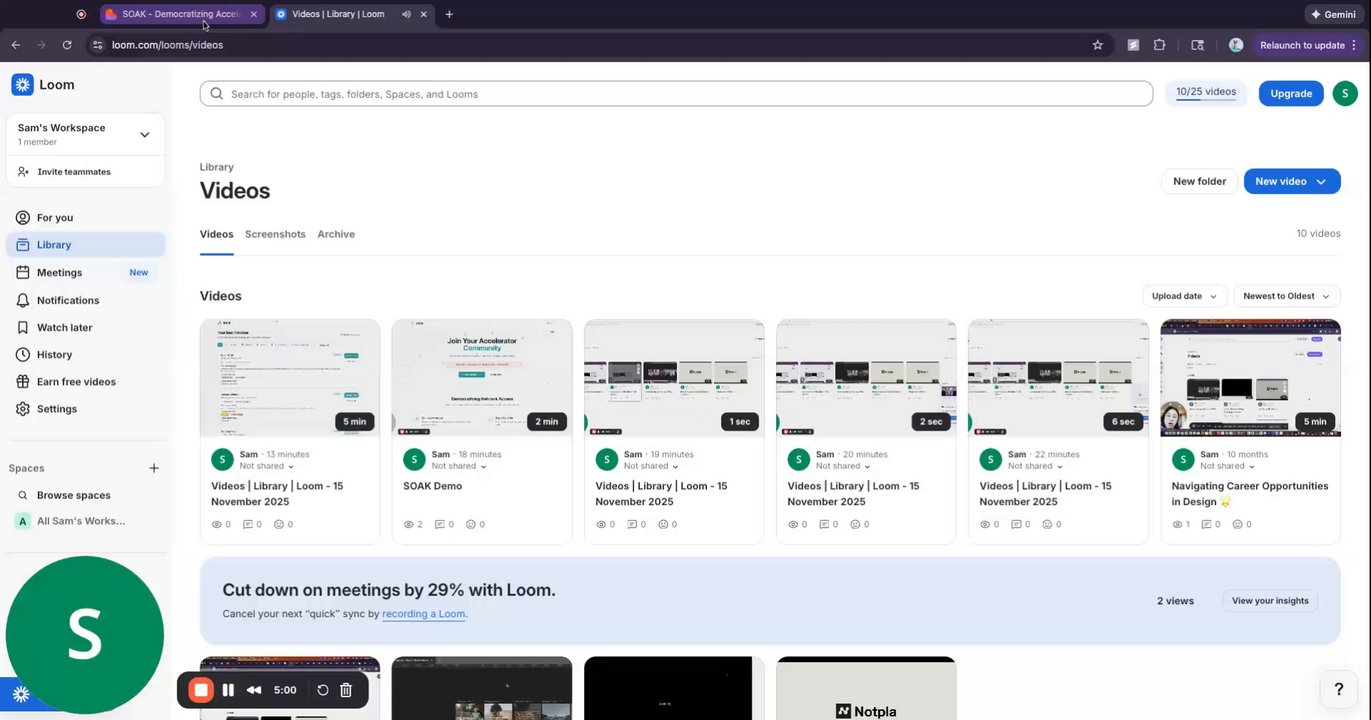
Task: Expand Not shared on 20 minutes video
Action: pos(843,466)
